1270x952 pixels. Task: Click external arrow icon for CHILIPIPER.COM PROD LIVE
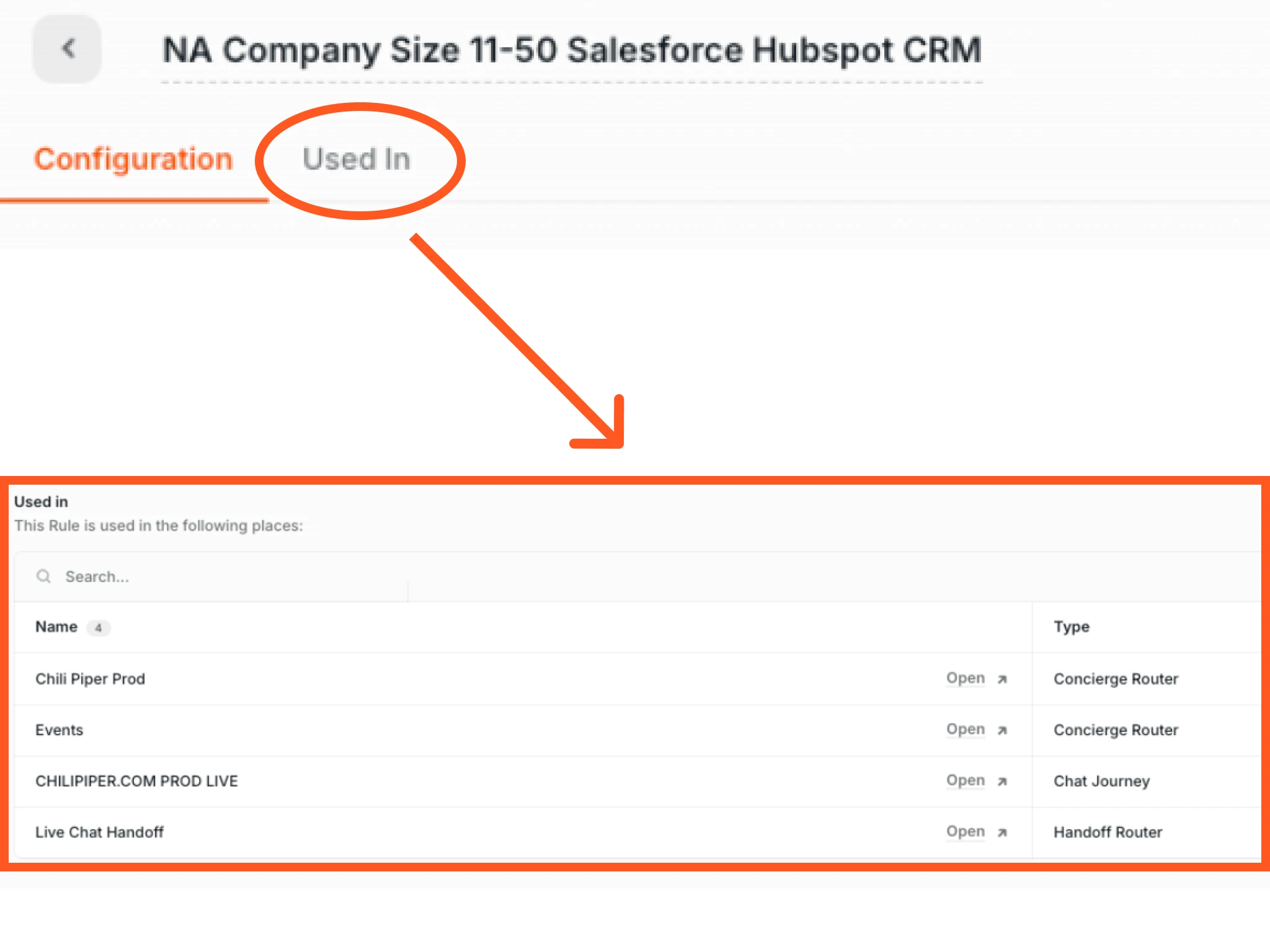[1002, 782]
